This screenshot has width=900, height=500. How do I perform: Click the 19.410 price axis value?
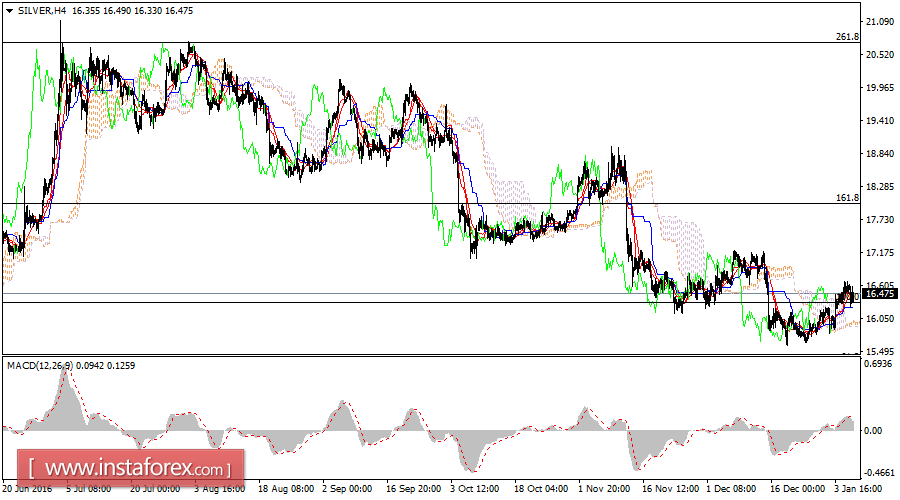(x=880, y=121)
